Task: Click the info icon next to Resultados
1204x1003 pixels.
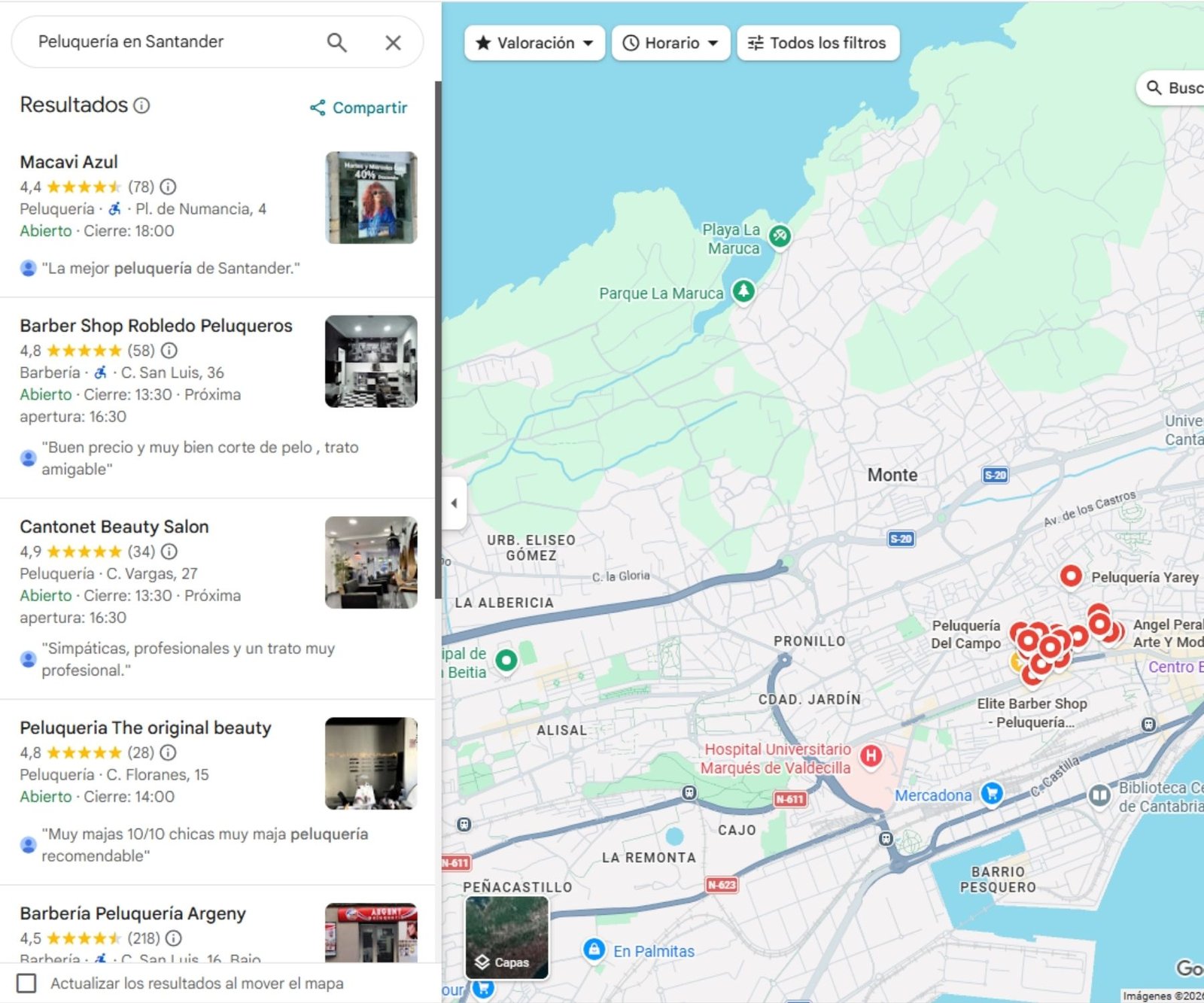Action: tap(141, 105)
